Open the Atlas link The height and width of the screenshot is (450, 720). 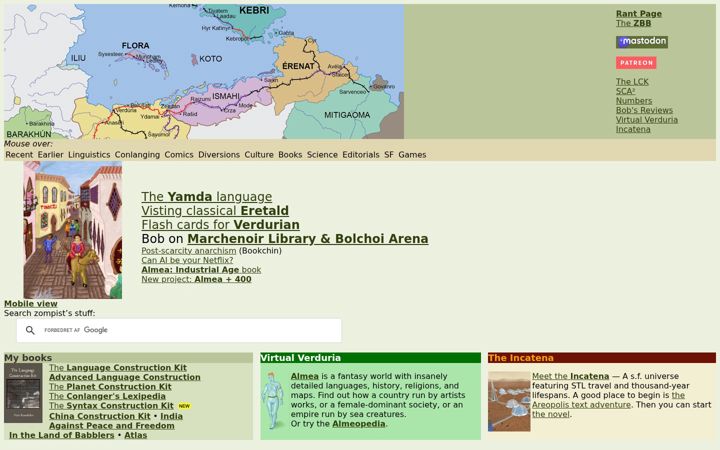pos(135,435)
